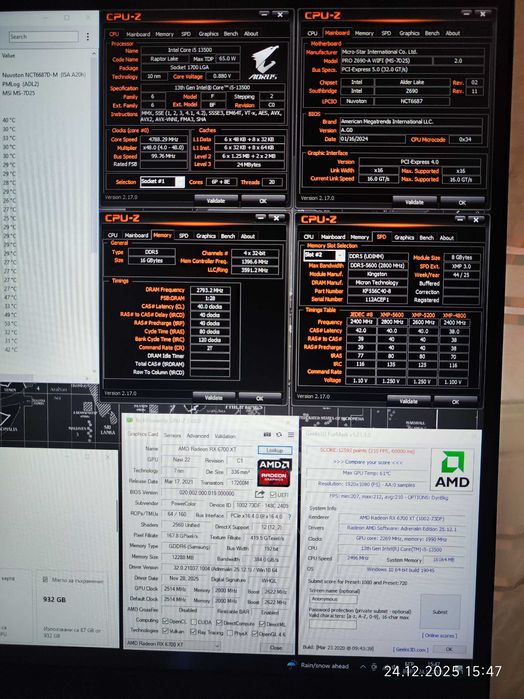
Task: Click OK in the SPD CPU-Z window
Action: point(455,401)
